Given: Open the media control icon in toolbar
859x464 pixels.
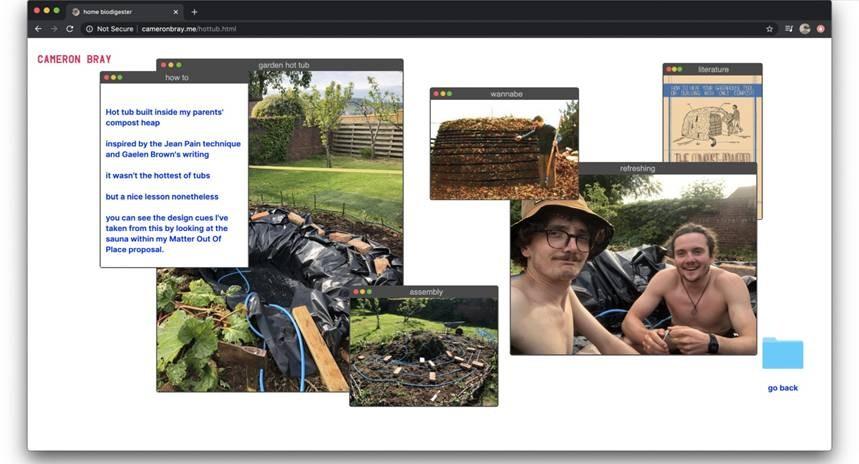Looking at the screenshot, I should pyautogui.click(x=789, y=29).
